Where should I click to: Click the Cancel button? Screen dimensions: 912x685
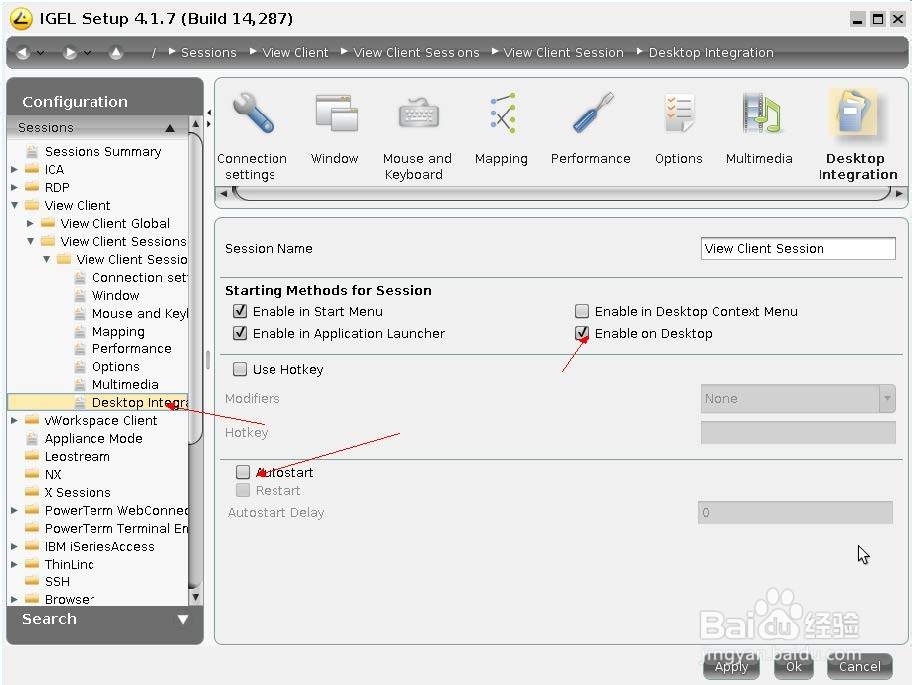click(860, 666)
